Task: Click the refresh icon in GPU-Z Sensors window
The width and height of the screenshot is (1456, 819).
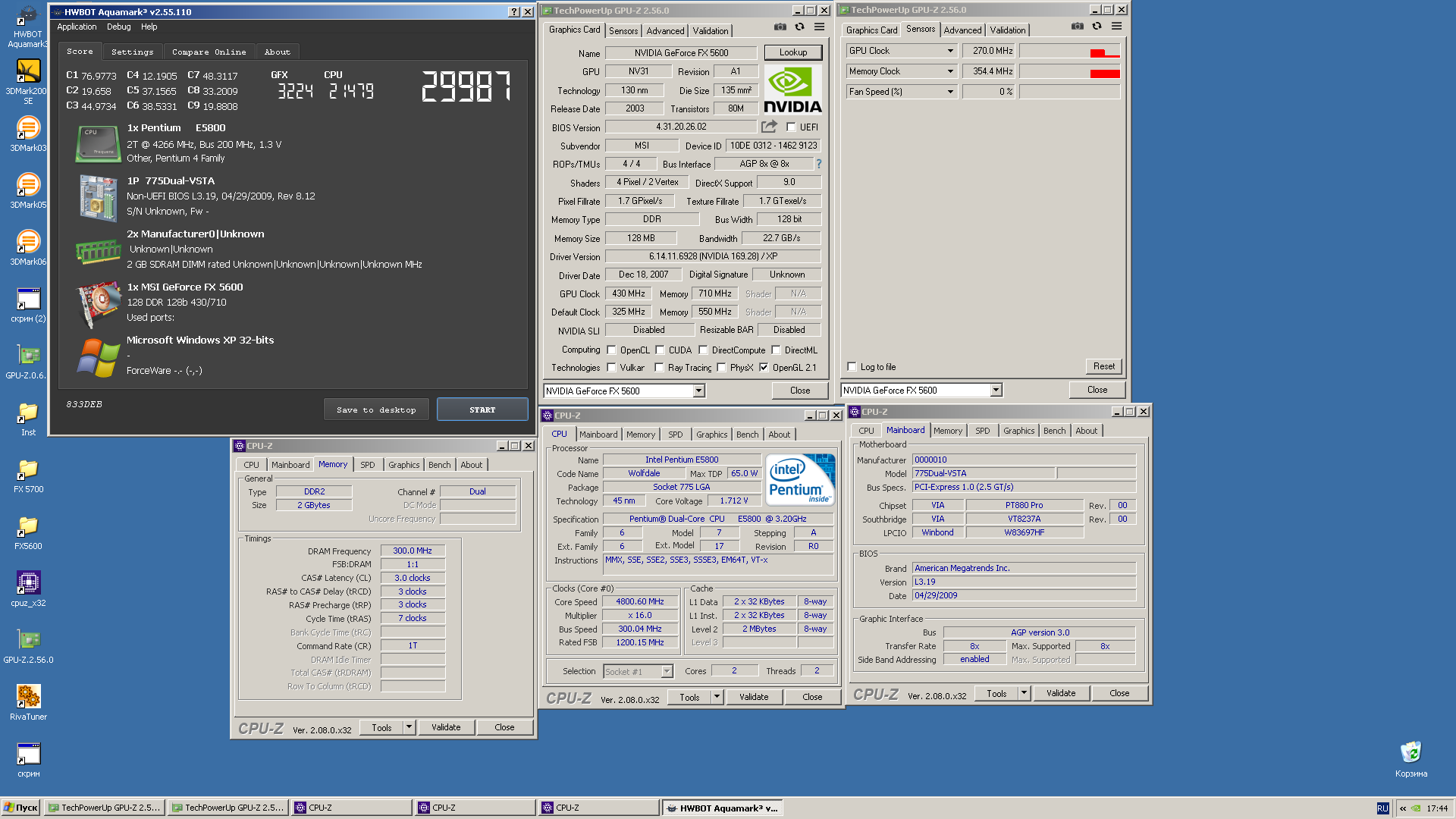Action: [1097, 26]
